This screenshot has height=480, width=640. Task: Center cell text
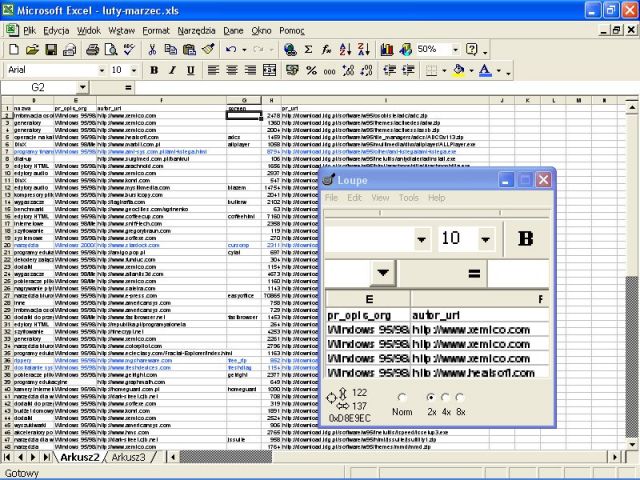tap(232, 70)
